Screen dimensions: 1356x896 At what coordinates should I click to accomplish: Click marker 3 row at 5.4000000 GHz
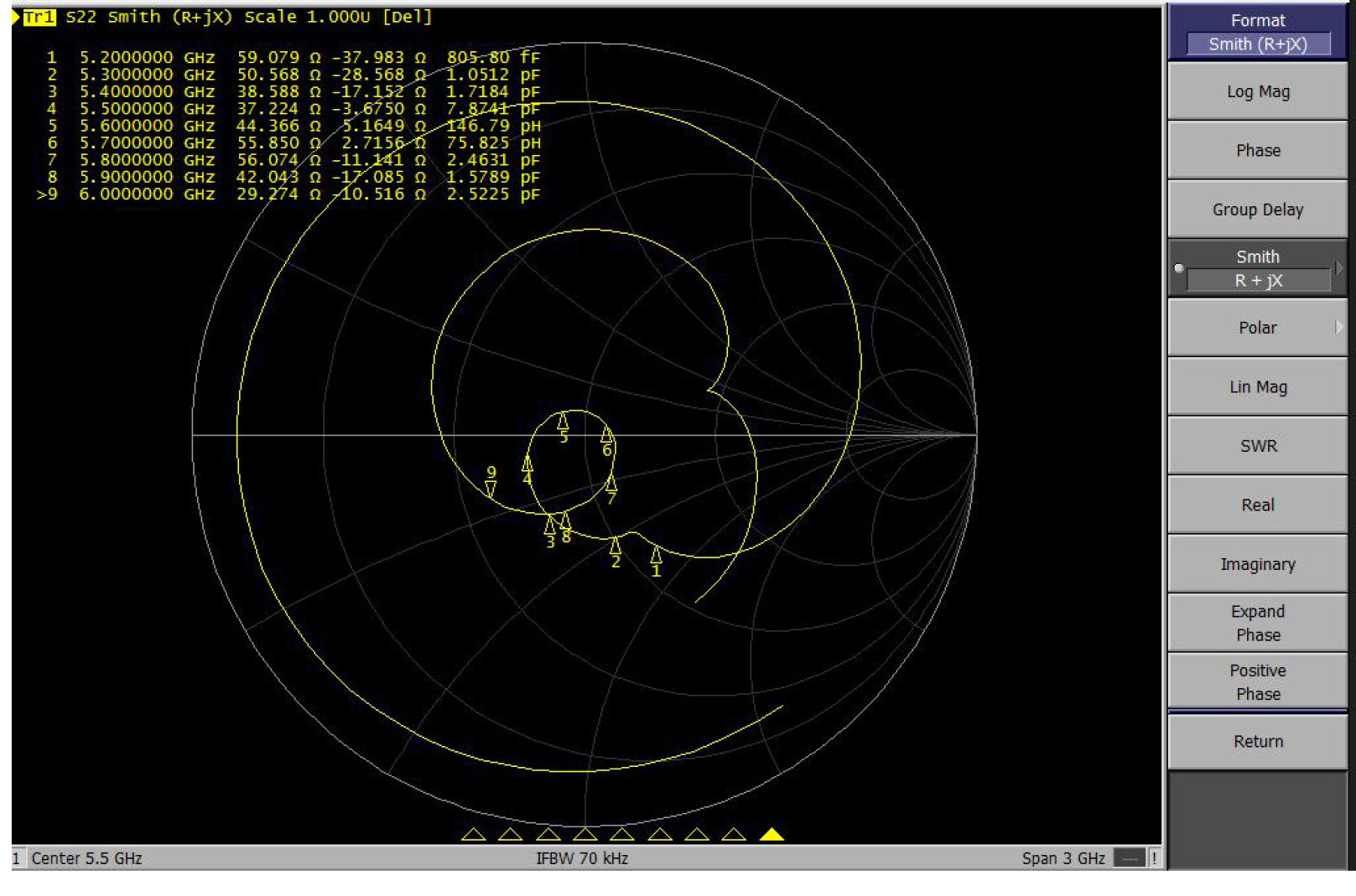coord(294,91)
